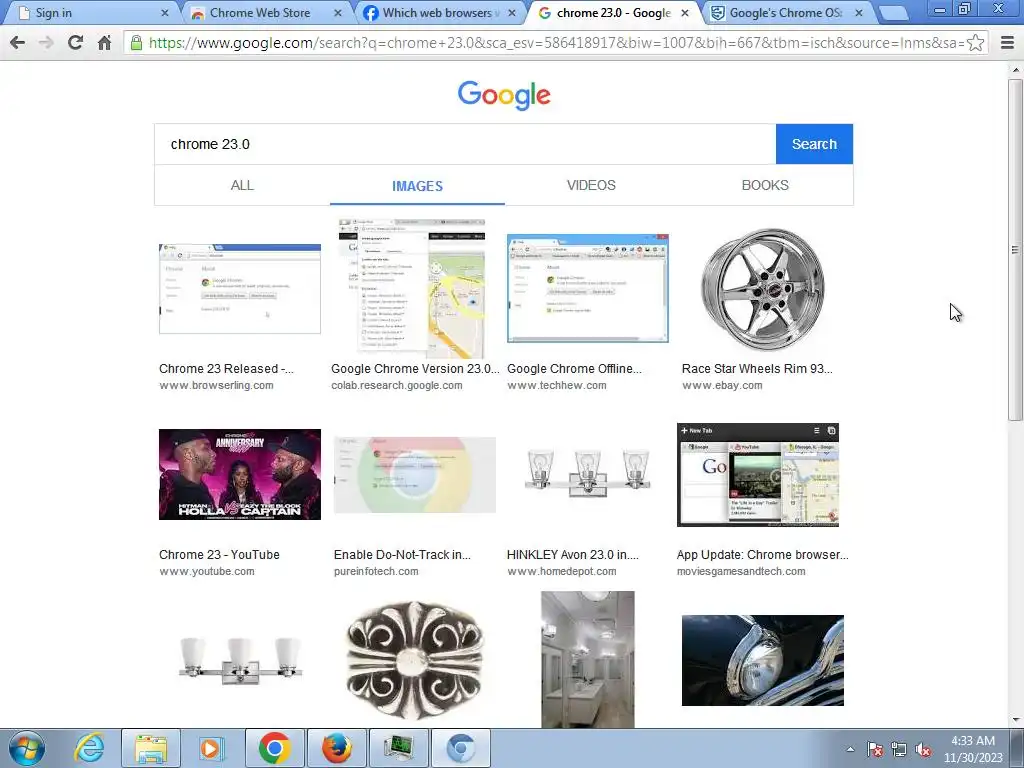The image size is (1024, 768).
Task: Click www.techhew.com source link
Action: click(556, 385)
